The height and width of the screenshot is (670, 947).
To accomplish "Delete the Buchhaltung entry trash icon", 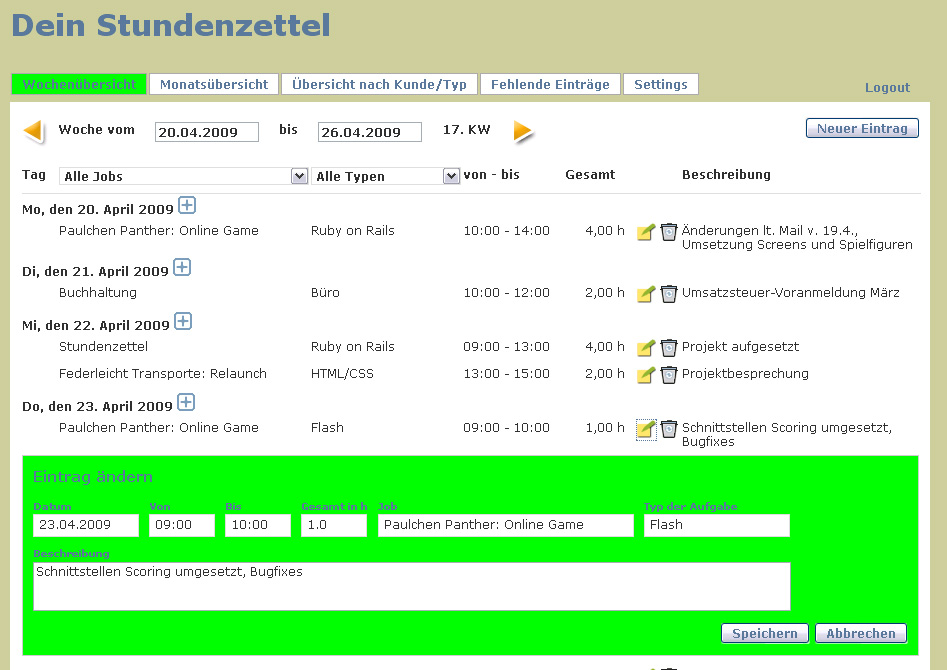I will pos(669,294).
